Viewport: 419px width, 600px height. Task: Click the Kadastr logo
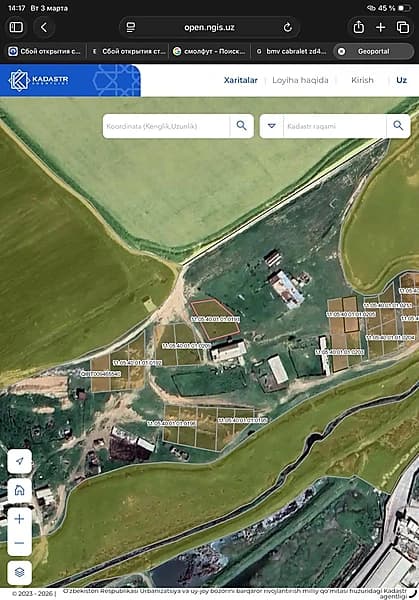(38, 80)
